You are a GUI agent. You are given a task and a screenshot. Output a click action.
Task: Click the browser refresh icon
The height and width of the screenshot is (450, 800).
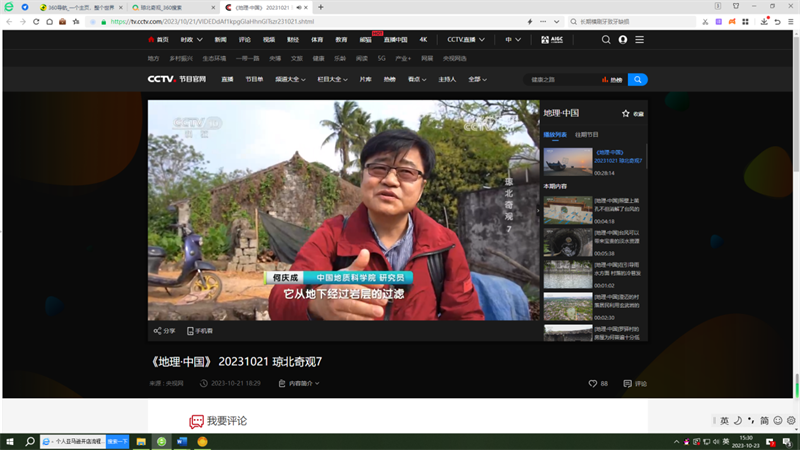point(36,21)
